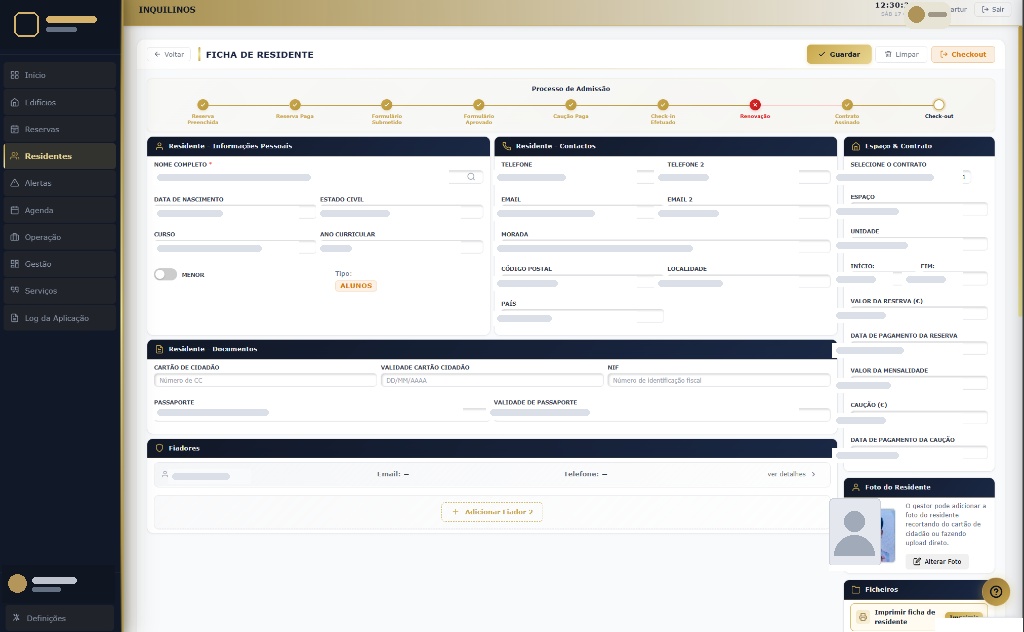Screen dimensions: 1024x632
Task: Click the Caução Paga step marker
Action: tap(571, 104)
